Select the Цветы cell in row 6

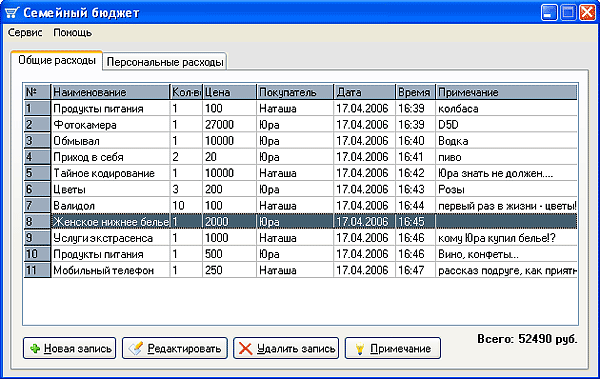coord(110,189)
